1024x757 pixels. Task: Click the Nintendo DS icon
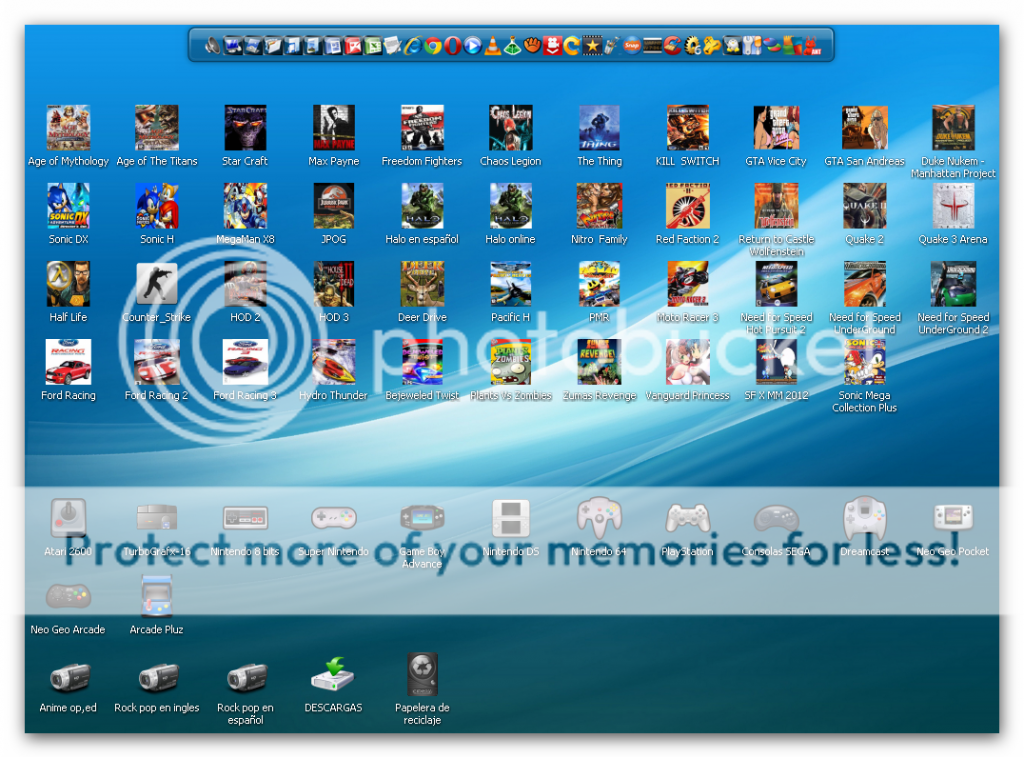511,519
